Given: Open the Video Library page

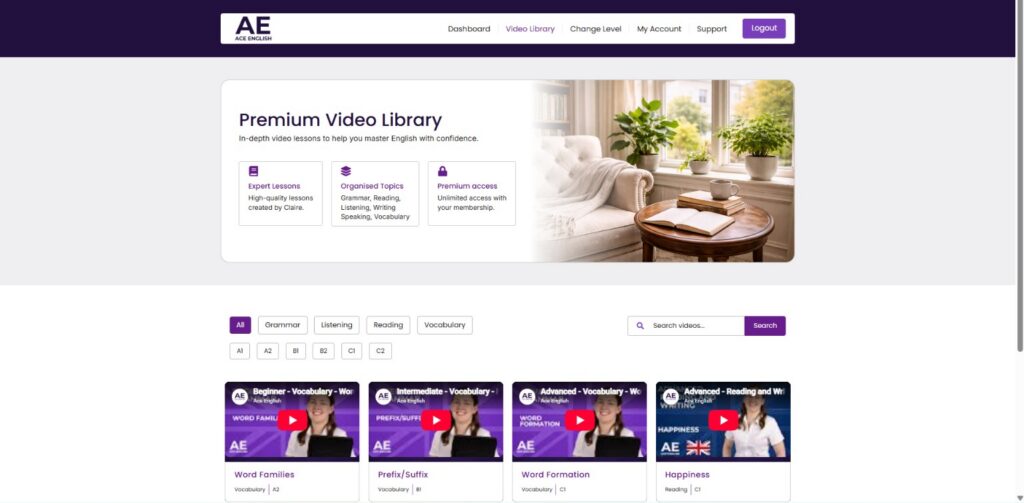Looking at the screenshot, I should pyautogui.click(x=530, y=29).
